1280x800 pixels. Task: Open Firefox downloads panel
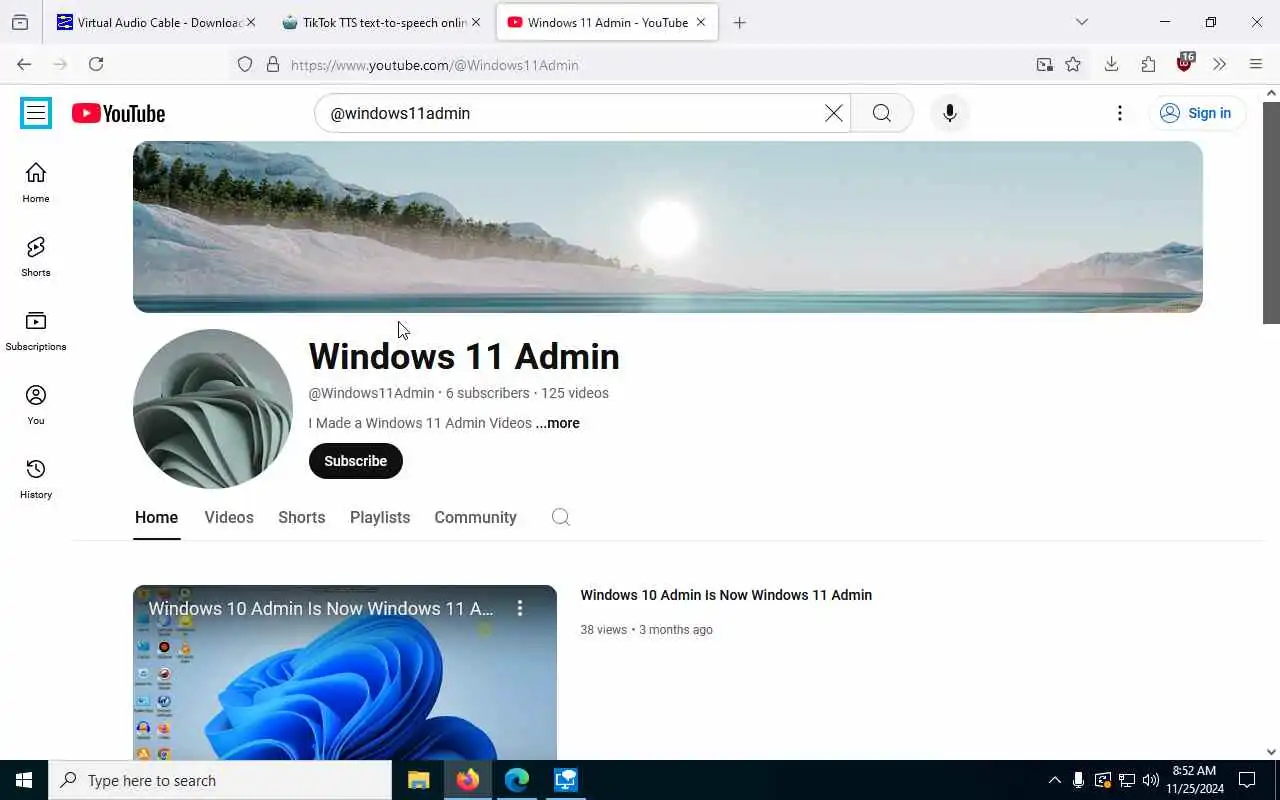click(1111, 64)
